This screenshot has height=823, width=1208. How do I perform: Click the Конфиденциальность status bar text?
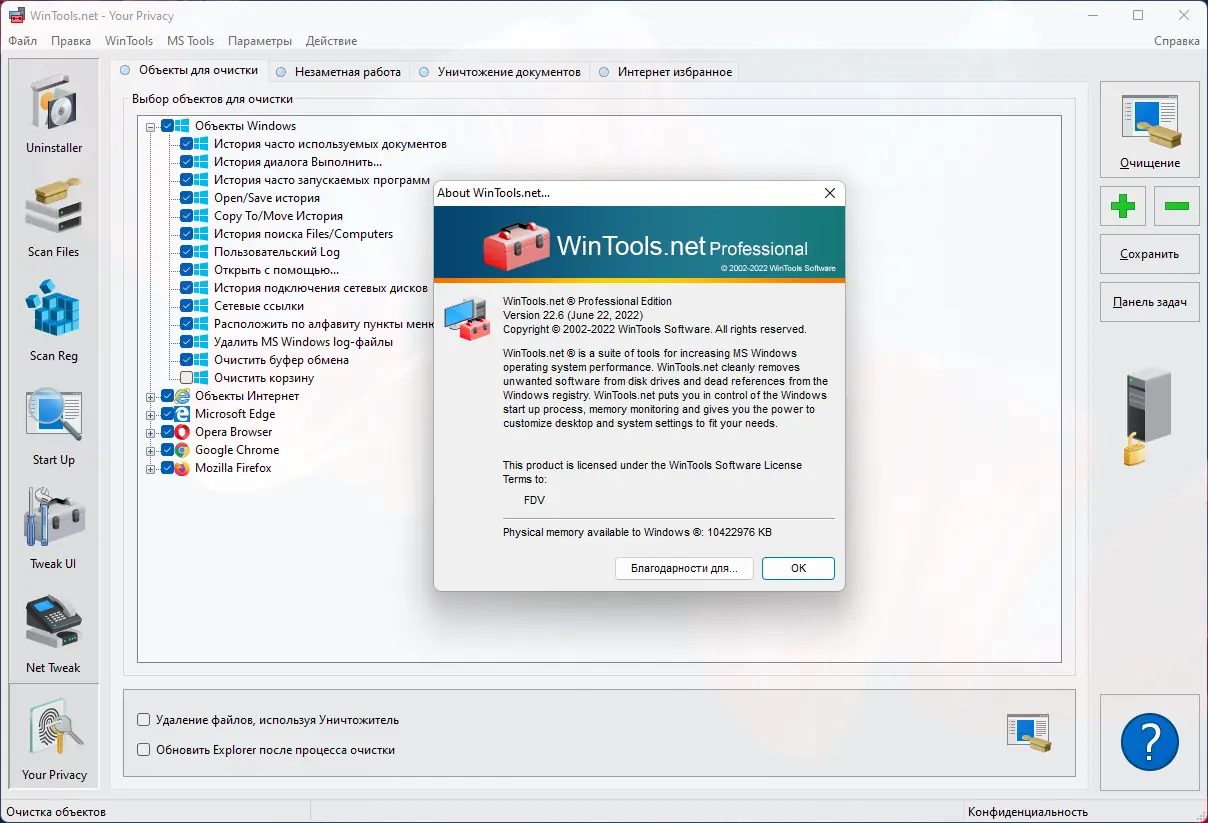(x=1027, y=812)
